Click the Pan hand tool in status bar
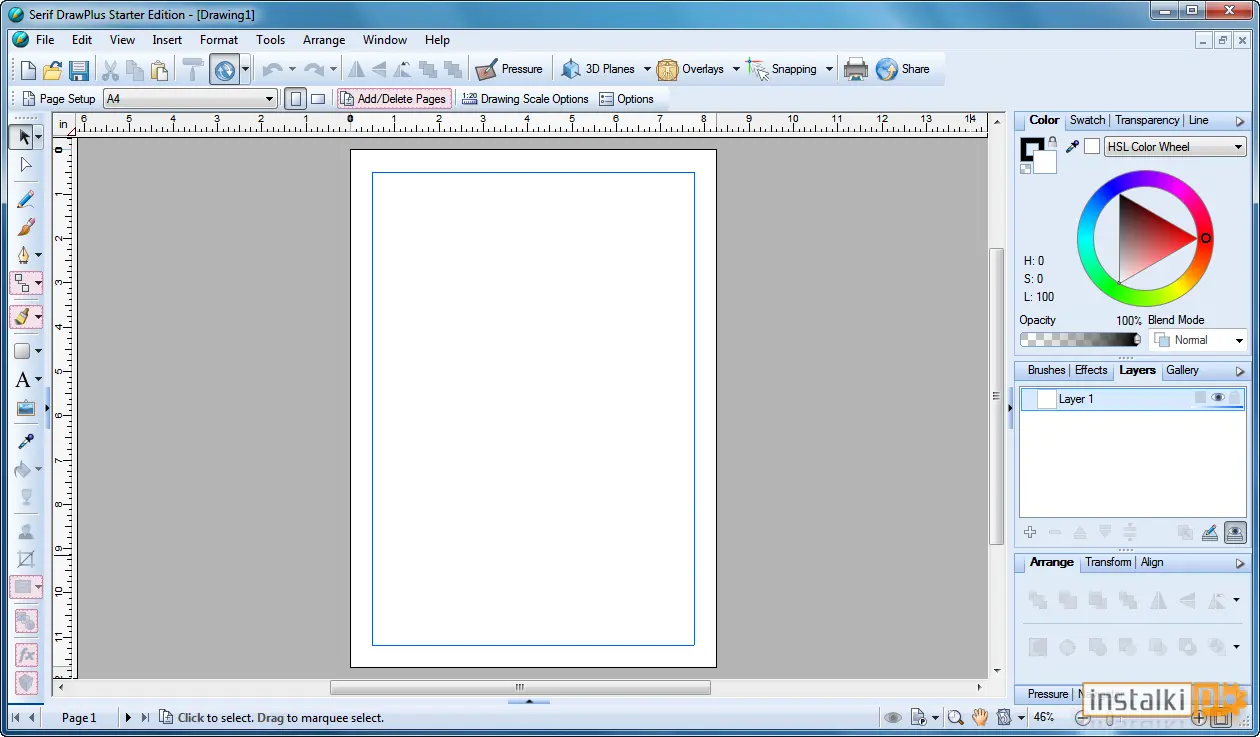This screenshot has width=1260, height=737. [x=981, y=717]
